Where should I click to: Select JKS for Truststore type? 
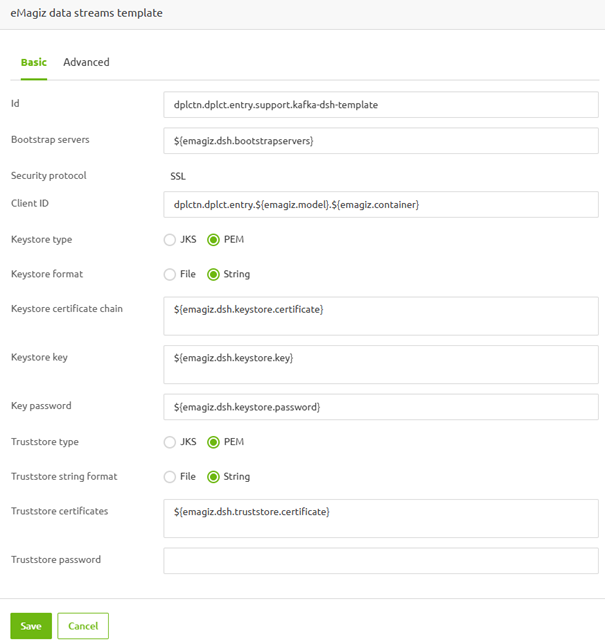[170, 442]
